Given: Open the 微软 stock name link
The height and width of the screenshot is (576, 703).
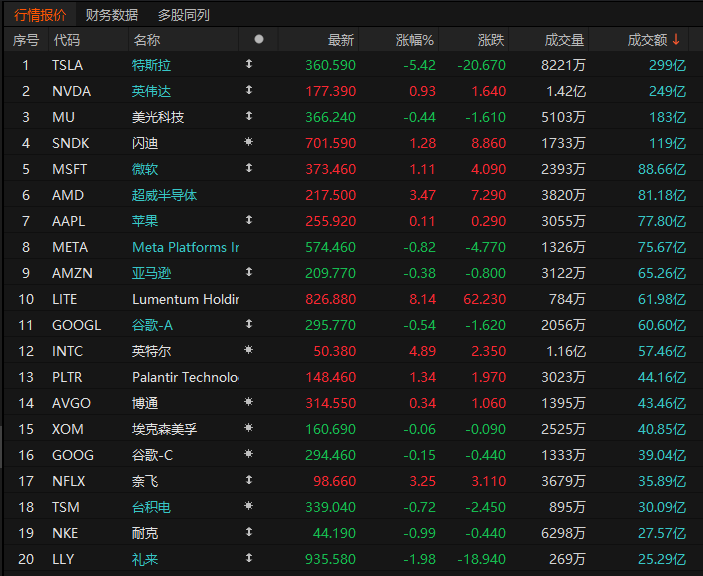Looking at the screenshot, I should [x=145, y=169].
